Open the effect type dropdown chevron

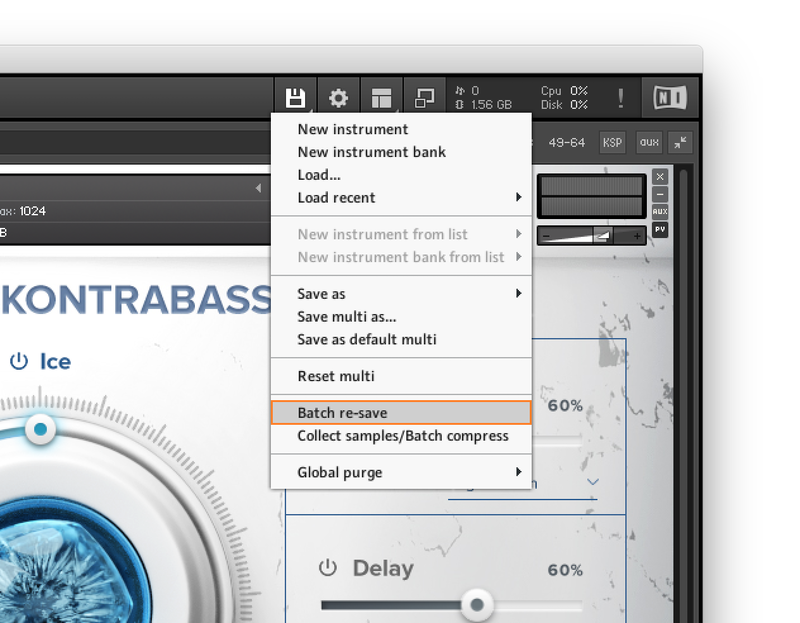592,482
